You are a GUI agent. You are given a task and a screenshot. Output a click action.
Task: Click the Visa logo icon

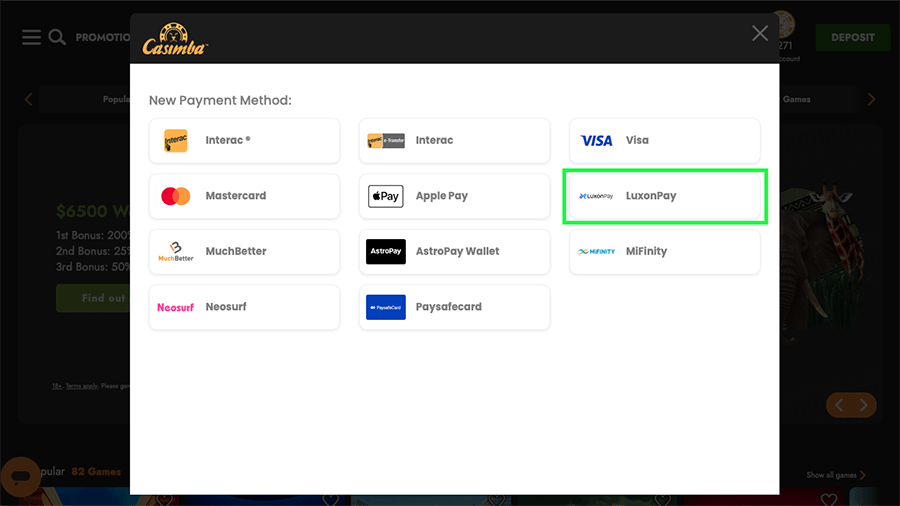click(x=596, y=141)
